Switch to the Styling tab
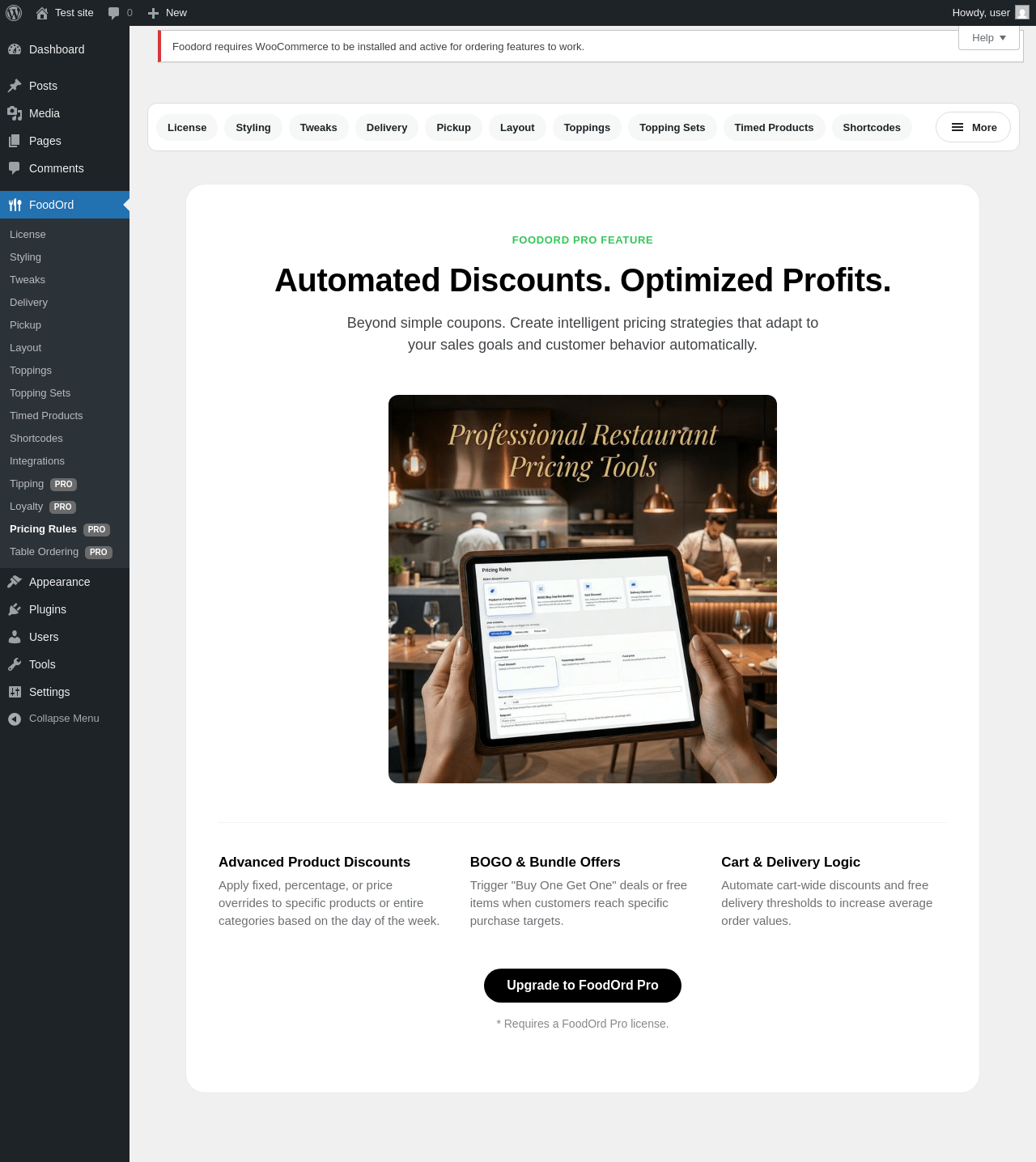1036x1162 pixels. [x=253, y=127]
